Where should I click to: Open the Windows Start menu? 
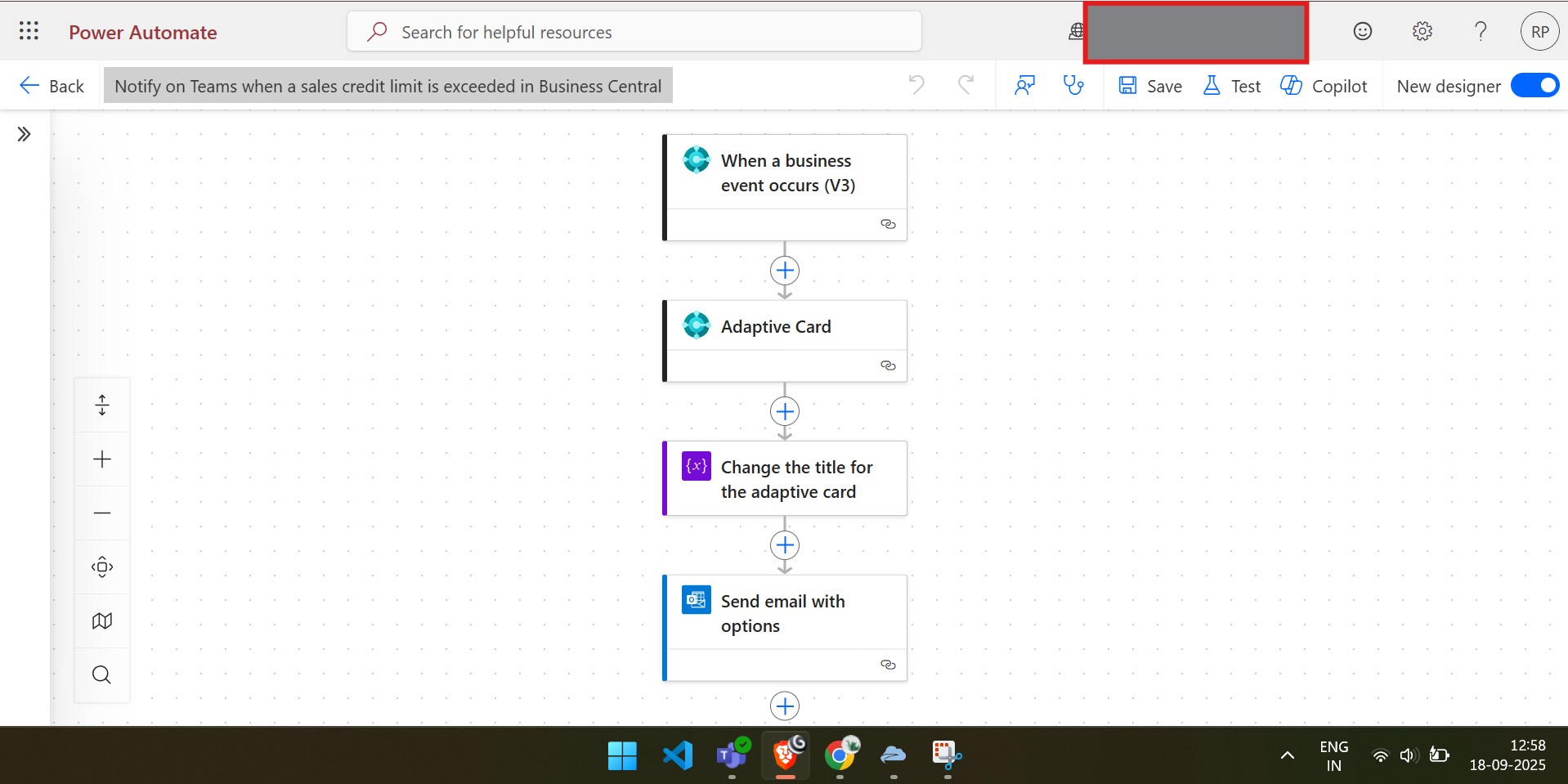pos(623,755)
